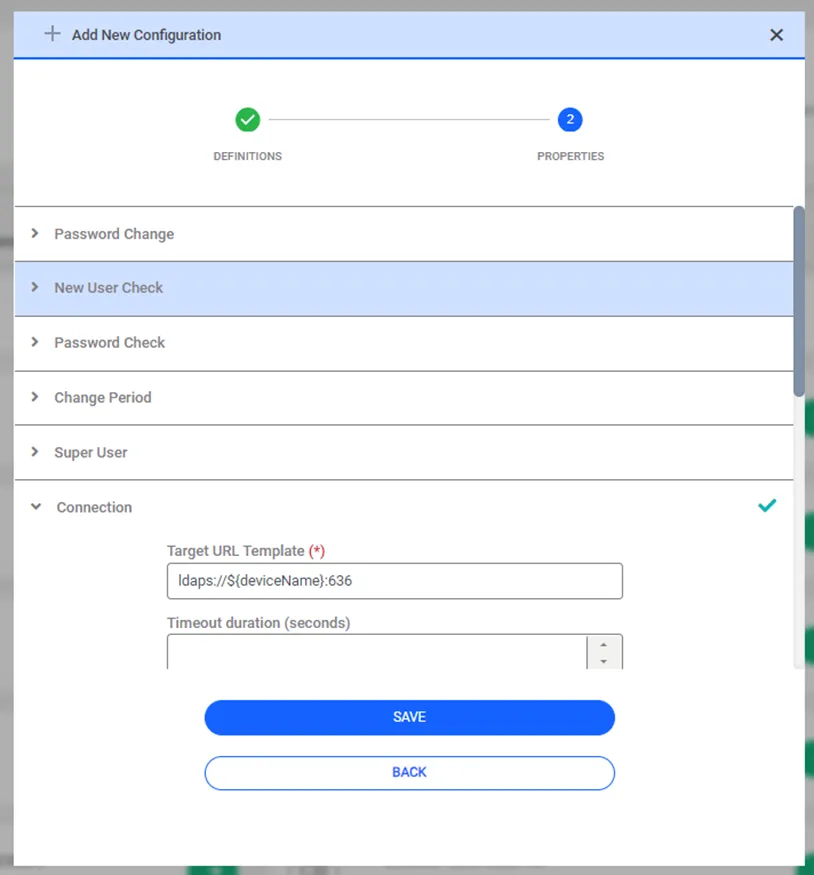Click the plus icon beside Add New Configuration
The width and height of the screenshot is (814, 875).
(x=52, y=33)
